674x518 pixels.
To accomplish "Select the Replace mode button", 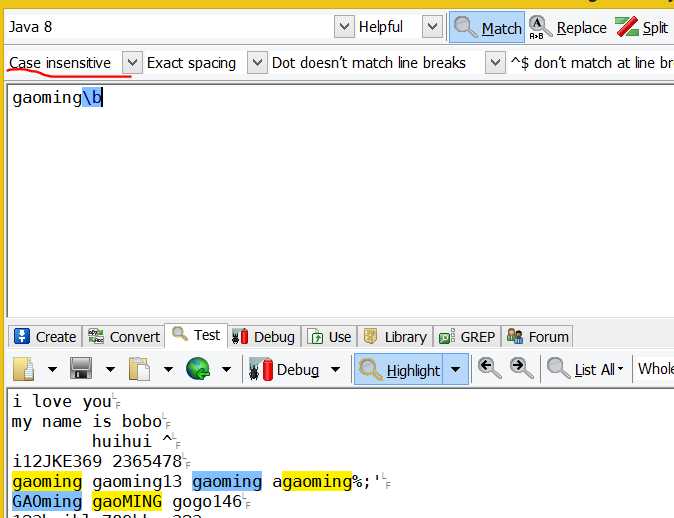I will [567, 28].
